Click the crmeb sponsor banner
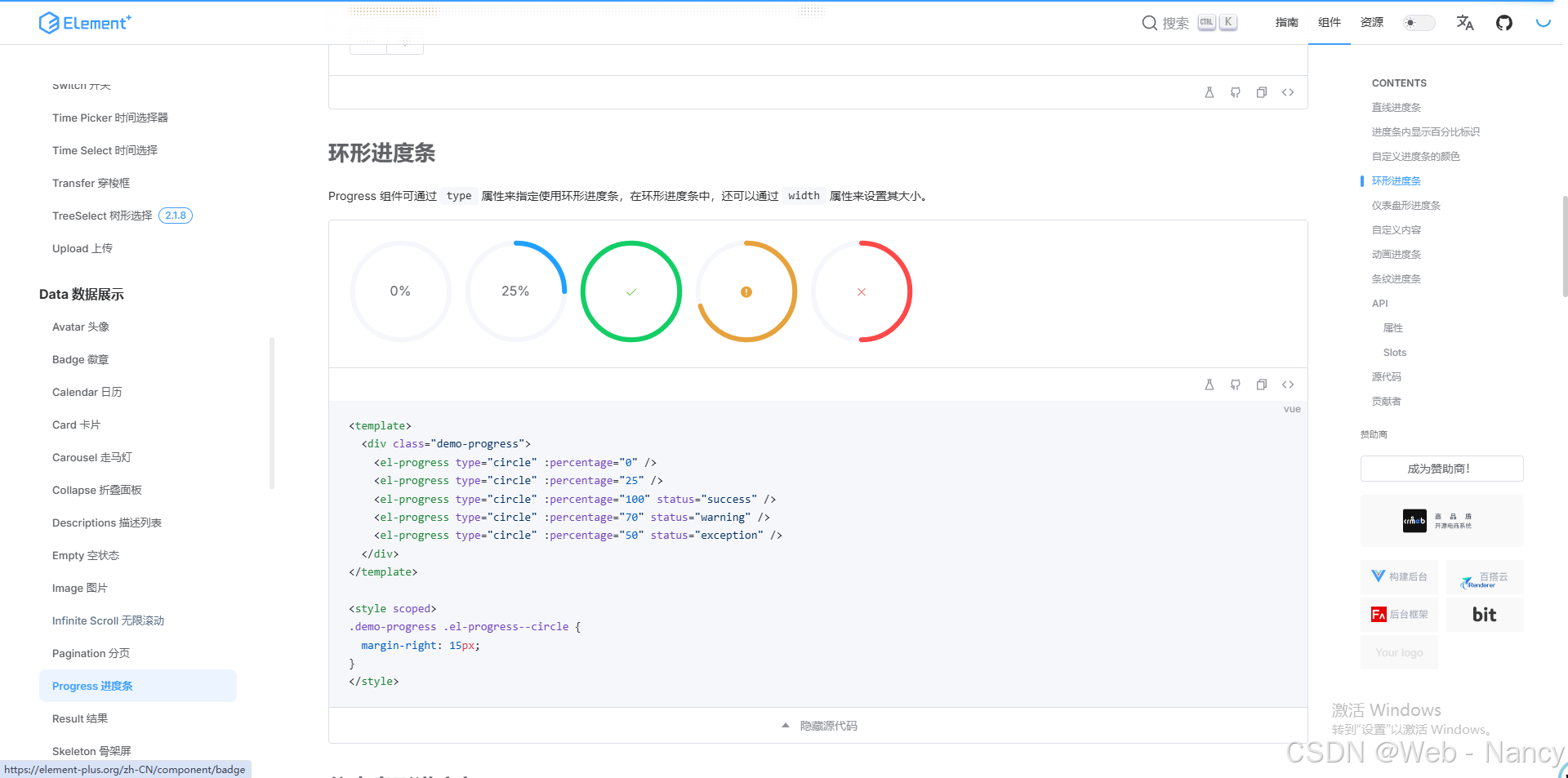 [1441, 520]
